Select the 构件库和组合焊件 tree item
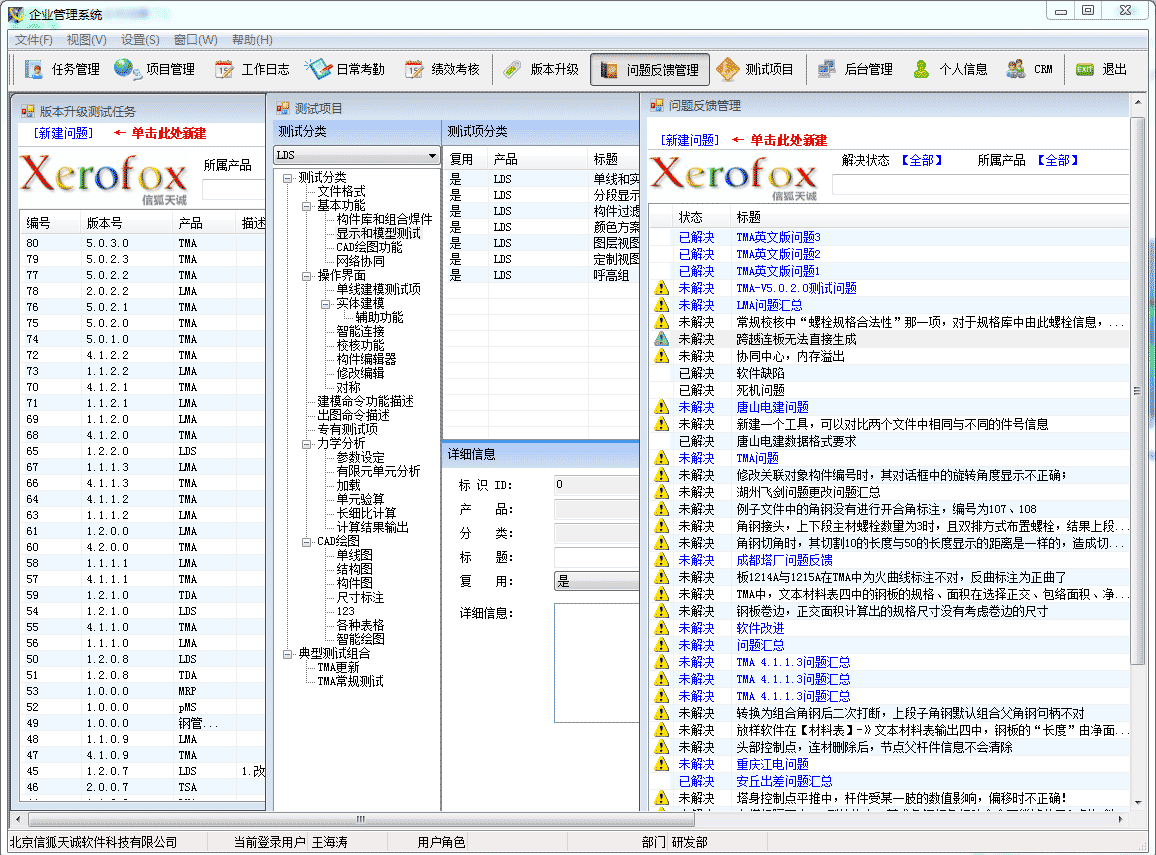 click(384, 220)
